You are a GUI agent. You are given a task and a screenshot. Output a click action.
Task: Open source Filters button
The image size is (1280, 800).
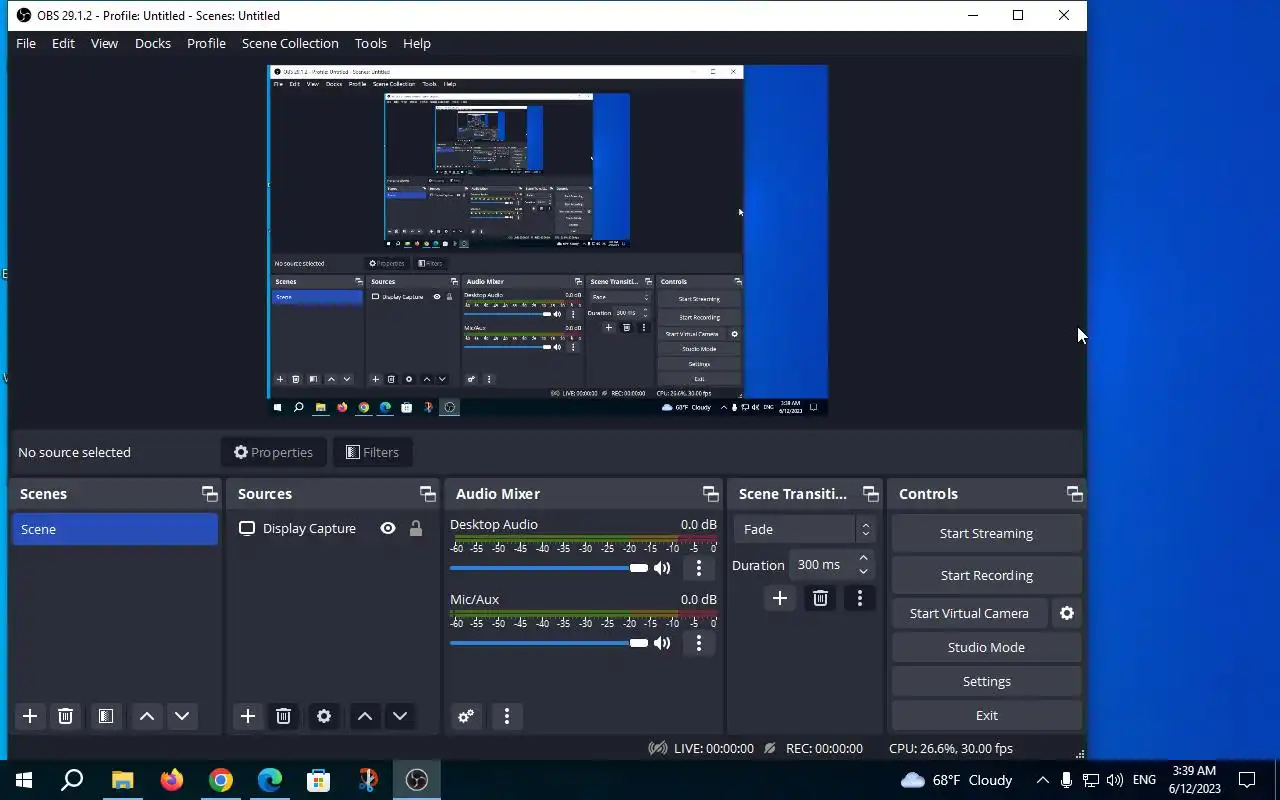[x=372, y=452]
